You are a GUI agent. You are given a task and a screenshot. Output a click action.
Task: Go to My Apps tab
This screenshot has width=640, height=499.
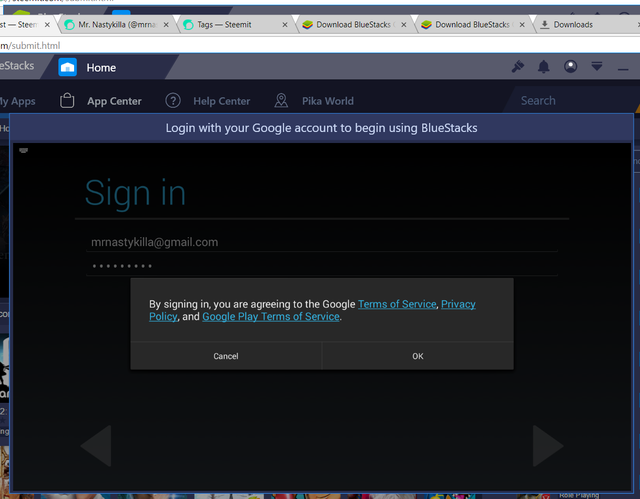tap(18, 101)
